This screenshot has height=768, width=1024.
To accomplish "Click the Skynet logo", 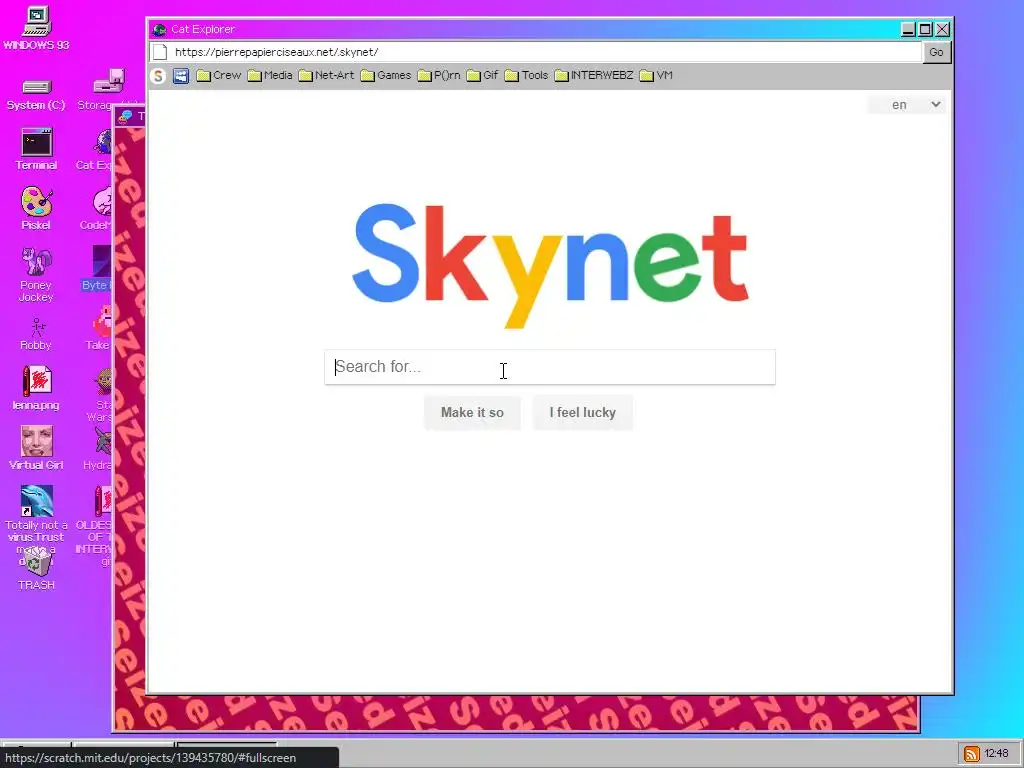I will tap(550, 264).
